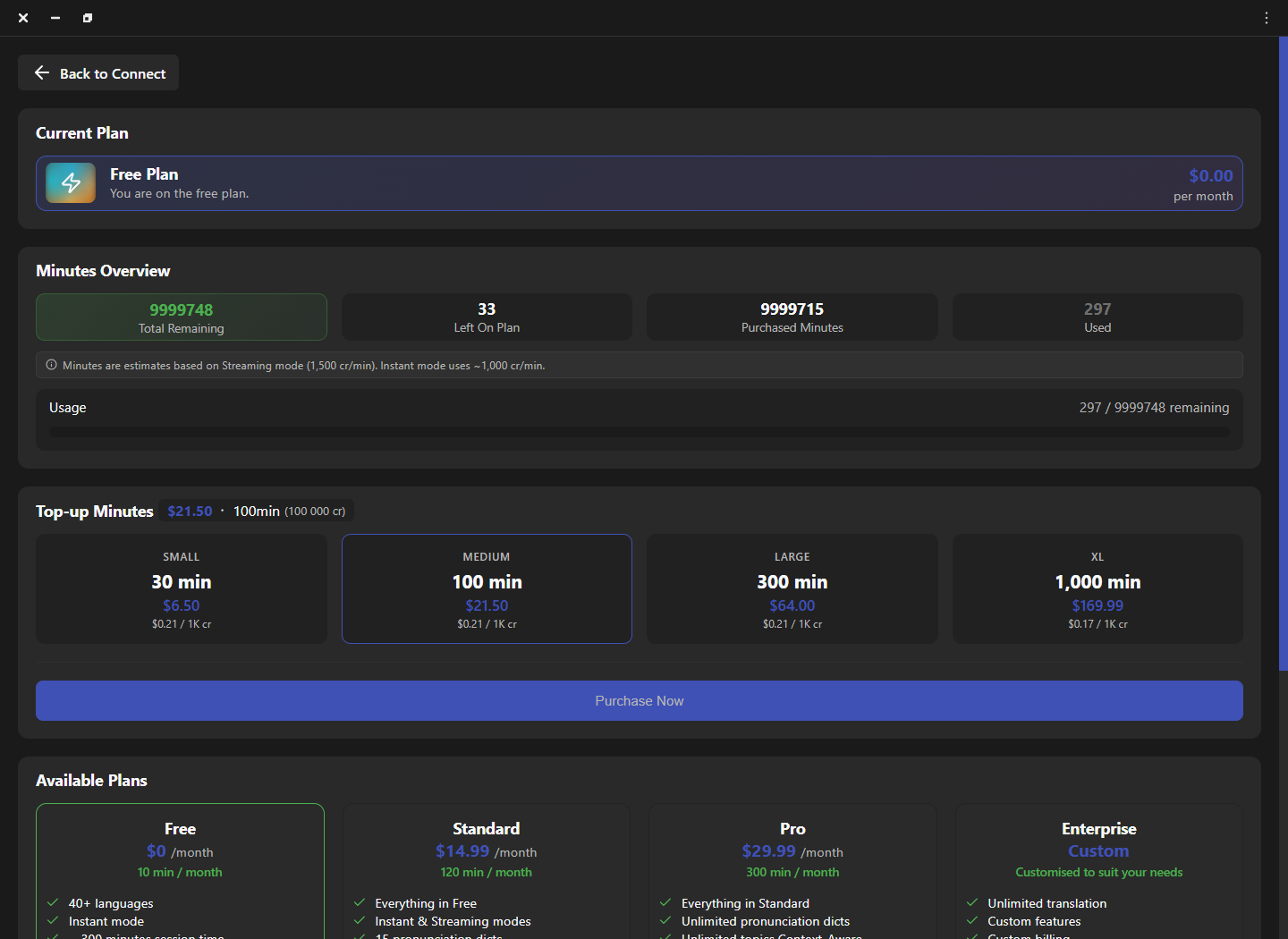Restore the window using title bar button
Screen dimensions: 1288x939
(88, 18)
